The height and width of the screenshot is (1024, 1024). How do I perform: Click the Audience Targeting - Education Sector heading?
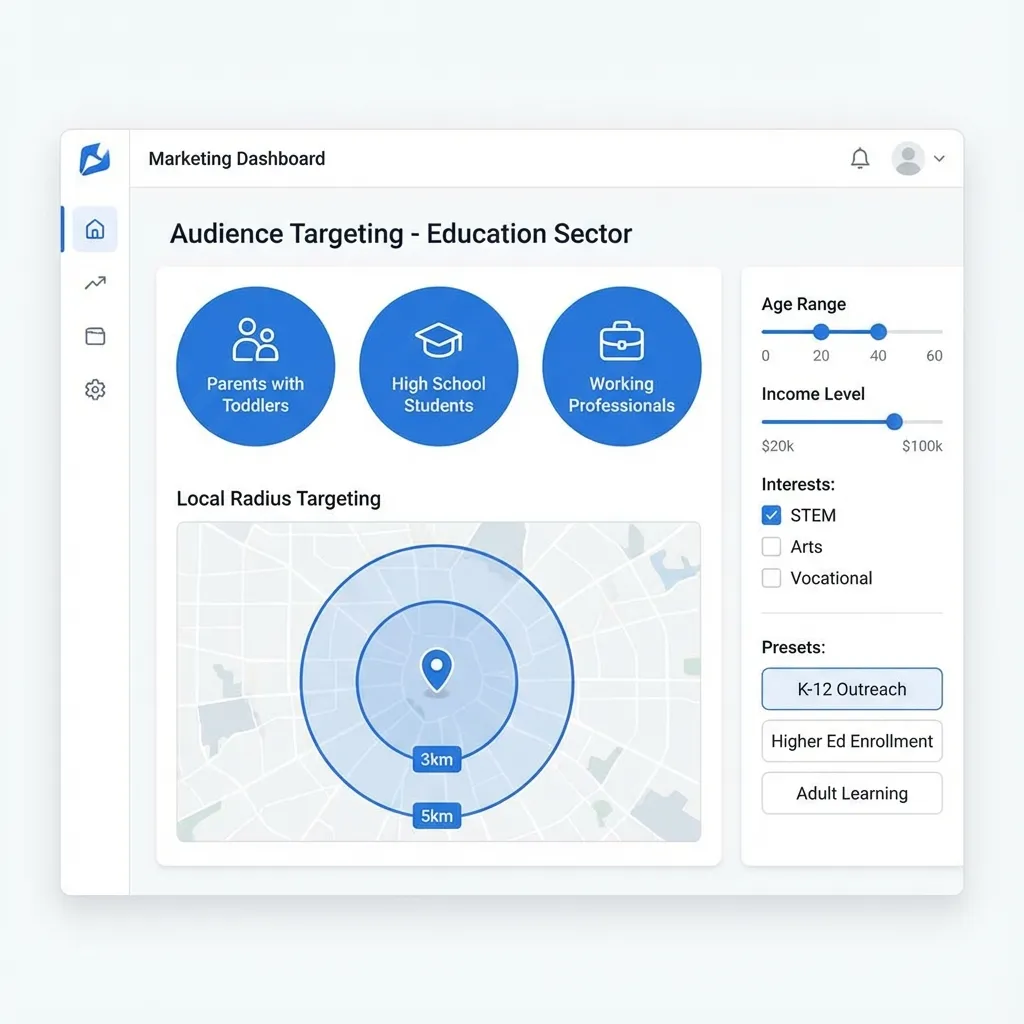coord(401,234)
